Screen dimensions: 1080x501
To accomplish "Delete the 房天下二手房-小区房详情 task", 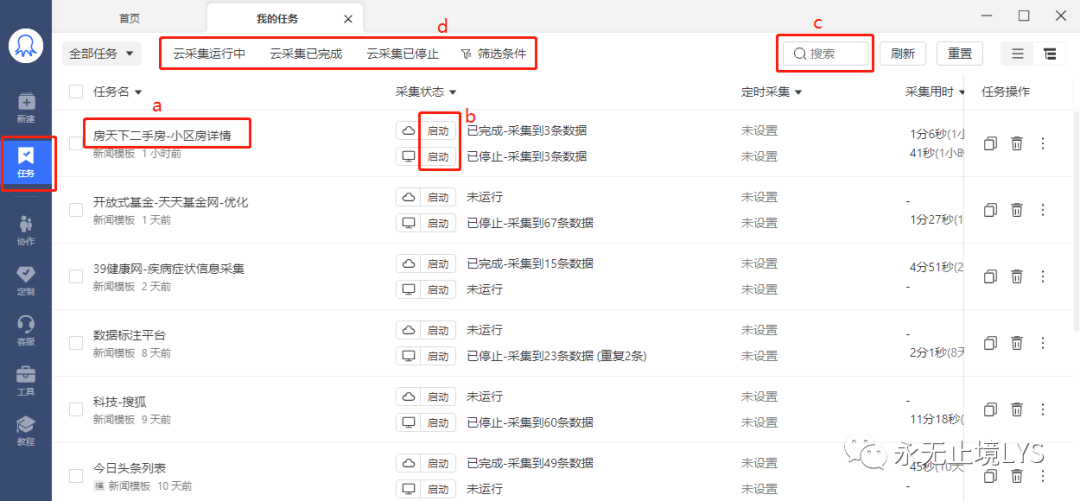I will (x=1017, y=143).
